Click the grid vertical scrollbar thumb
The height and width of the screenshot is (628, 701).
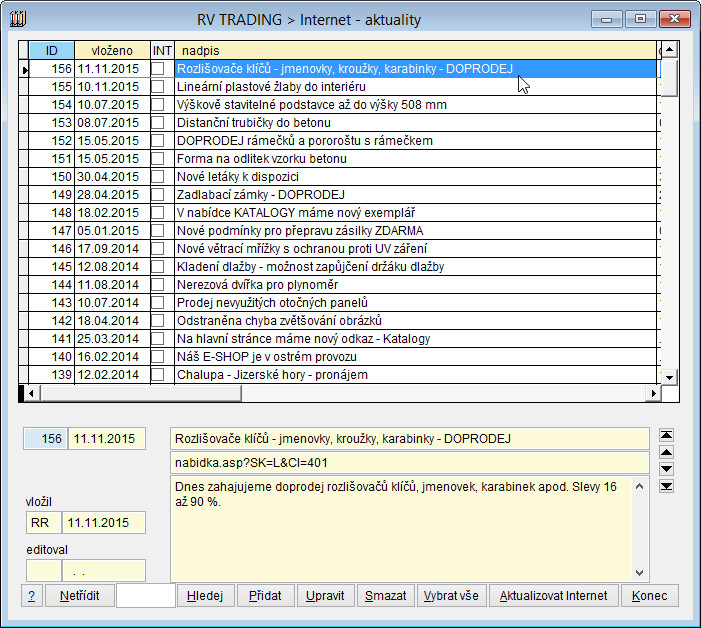point(669,78)
